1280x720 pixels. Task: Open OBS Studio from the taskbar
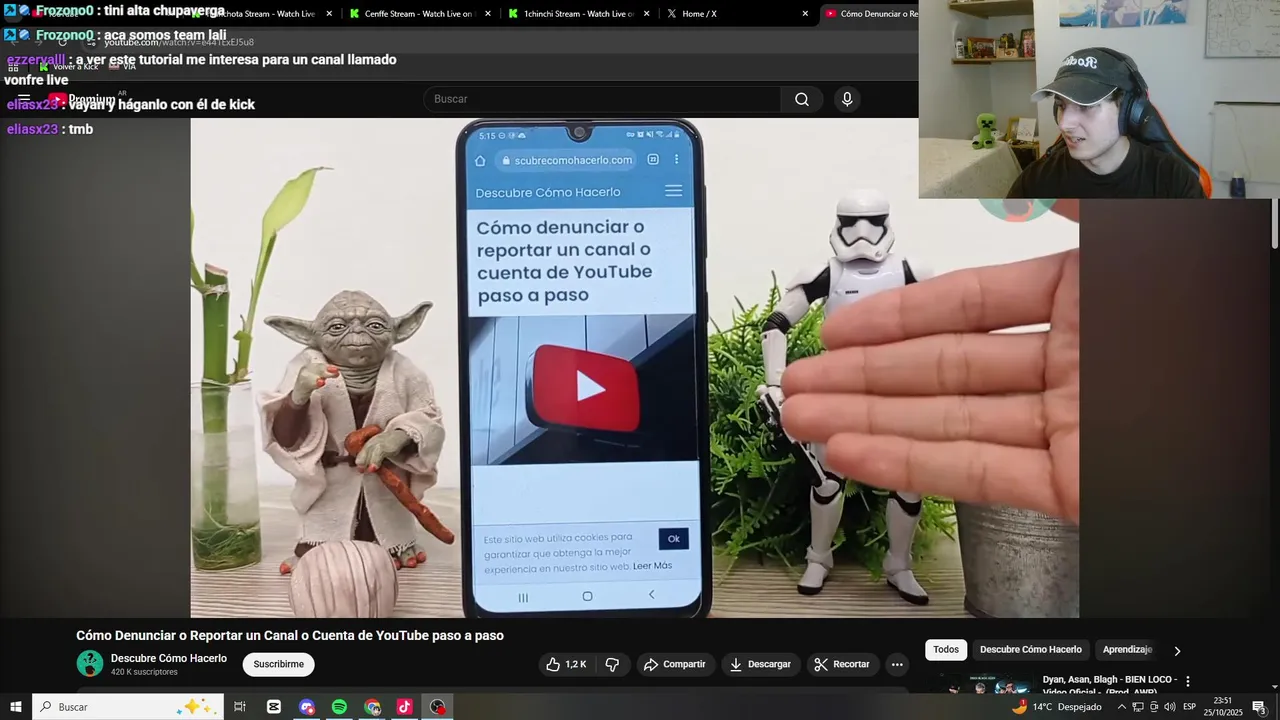click(437, 707)
